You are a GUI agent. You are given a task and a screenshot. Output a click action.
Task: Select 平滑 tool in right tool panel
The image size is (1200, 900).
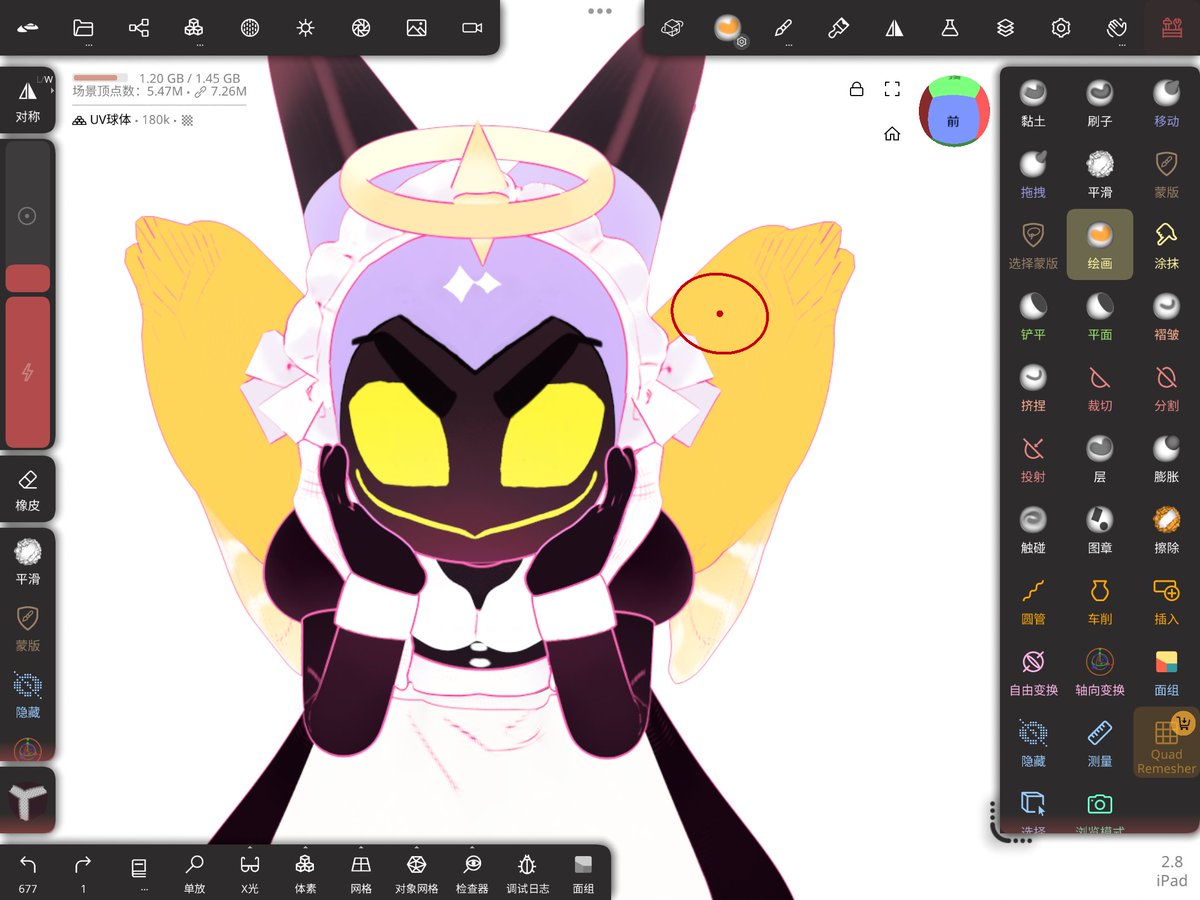tap(1099, 174)
